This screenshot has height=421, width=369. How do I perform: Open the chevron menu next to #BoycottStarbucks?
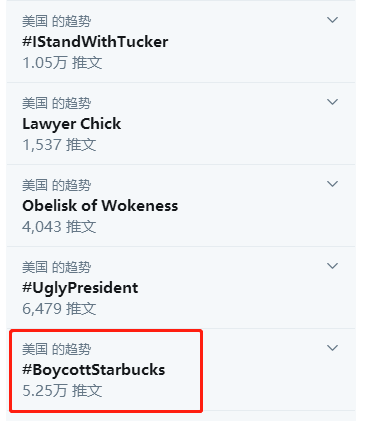[332, 348]
